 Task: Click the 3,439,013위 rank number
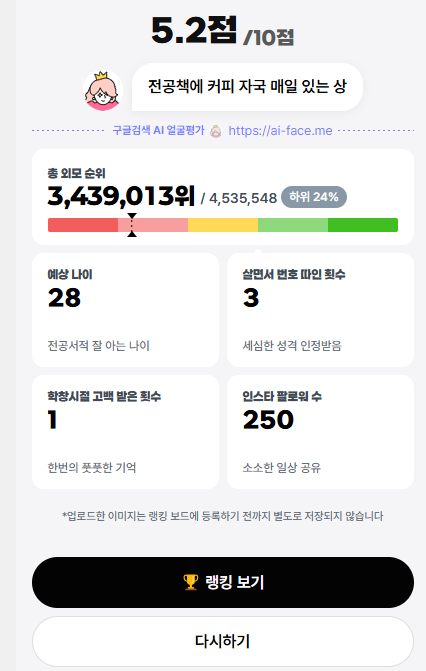click(x=121, y=196)
